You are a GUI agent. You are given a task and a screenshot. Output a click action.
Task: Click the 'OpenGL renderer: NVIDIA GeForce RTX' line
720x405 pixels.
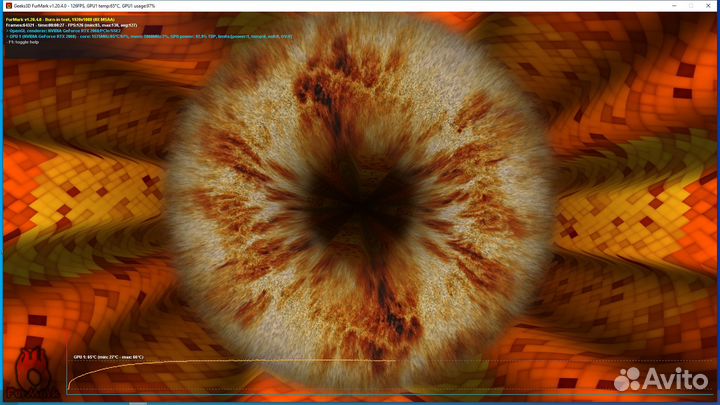[x=64, y=31]
